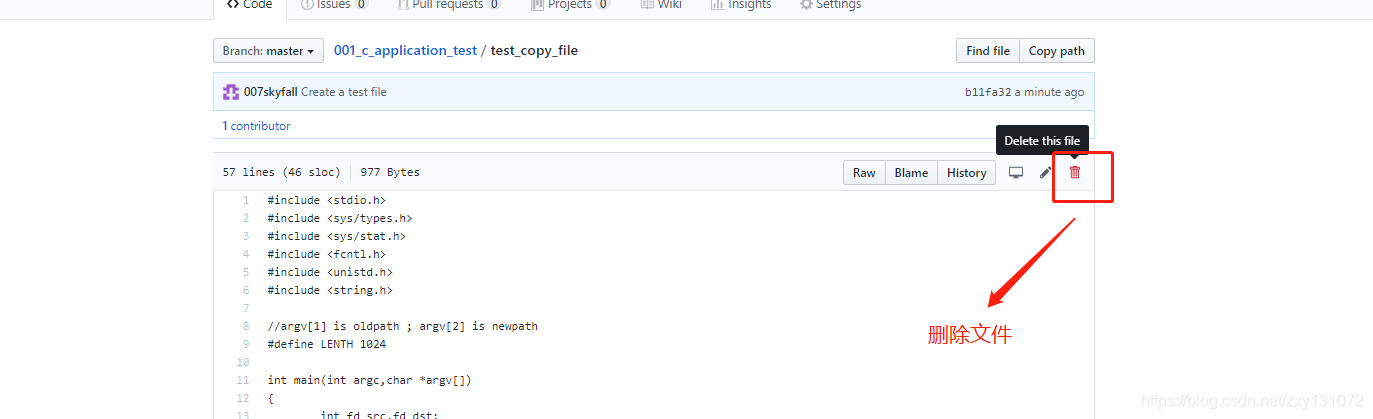Image resolution: width=1373 pixels, height=419 pixels.
Task: Open commit hash b11fa32
Action: (988, 92)
